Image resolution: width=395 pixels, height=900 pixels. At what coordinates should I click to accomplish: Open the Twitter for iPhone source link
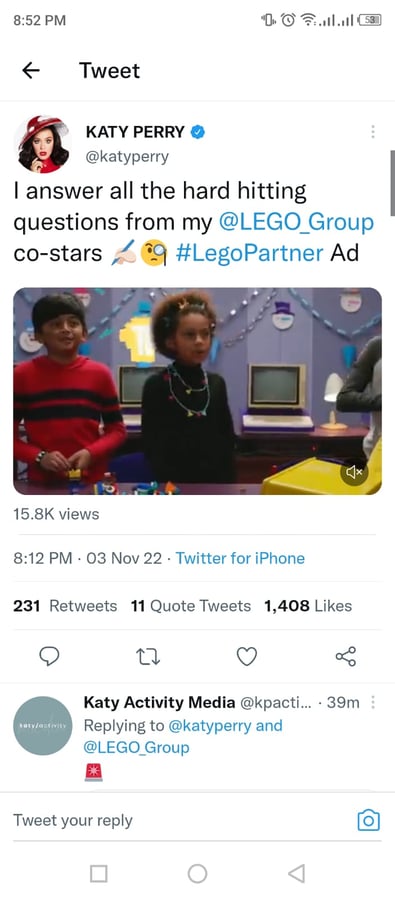pos(240,558)
